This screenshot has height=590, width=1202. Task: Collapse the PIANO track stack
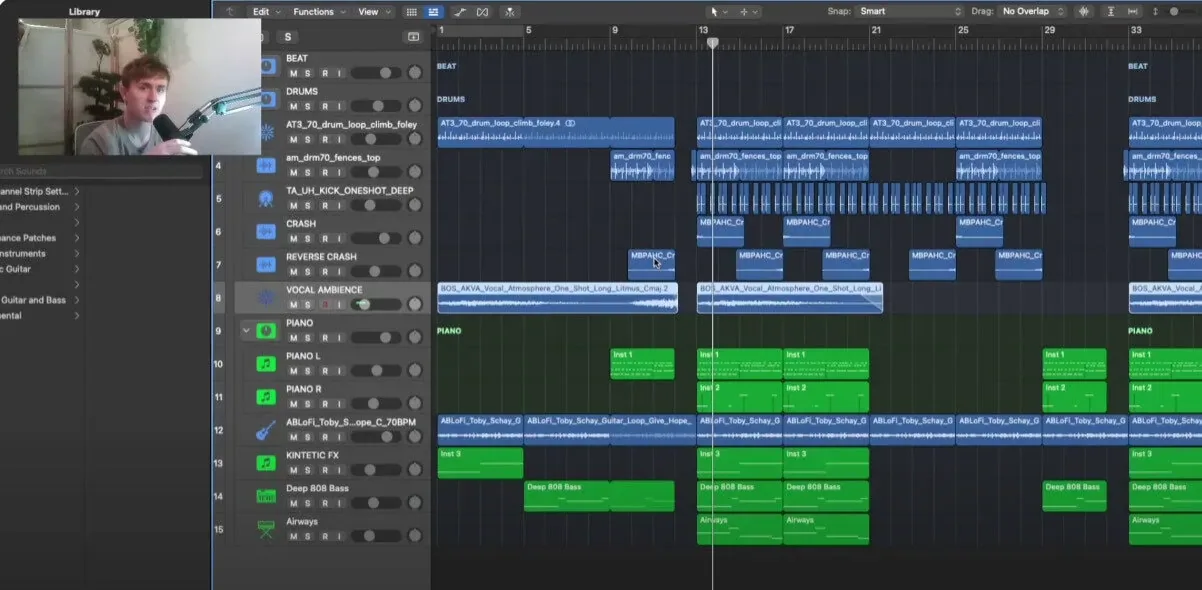tap(246, 330)
